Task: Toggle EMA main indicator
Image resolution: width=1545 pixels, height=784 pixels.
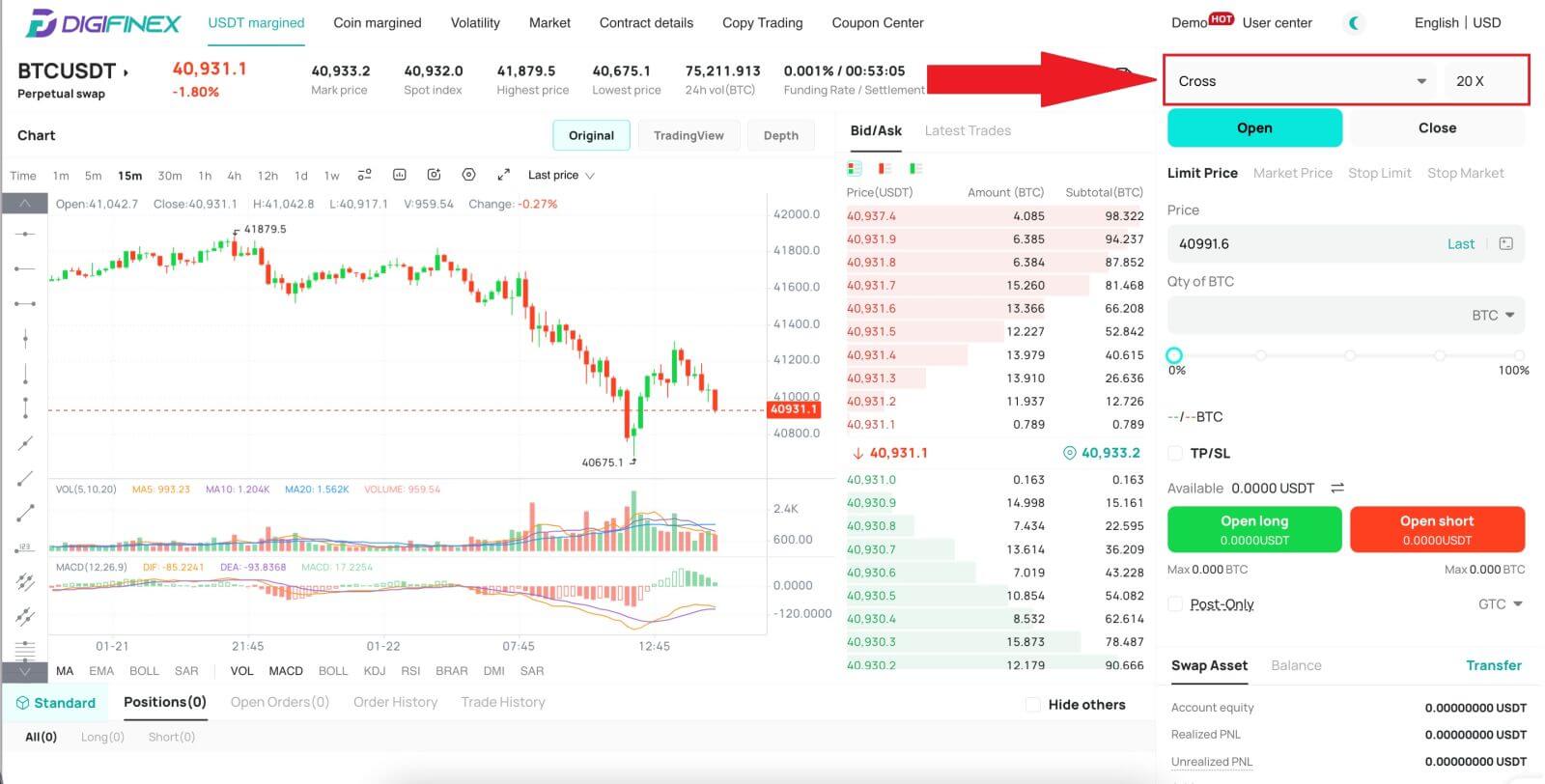Action: tap(101, 671)
